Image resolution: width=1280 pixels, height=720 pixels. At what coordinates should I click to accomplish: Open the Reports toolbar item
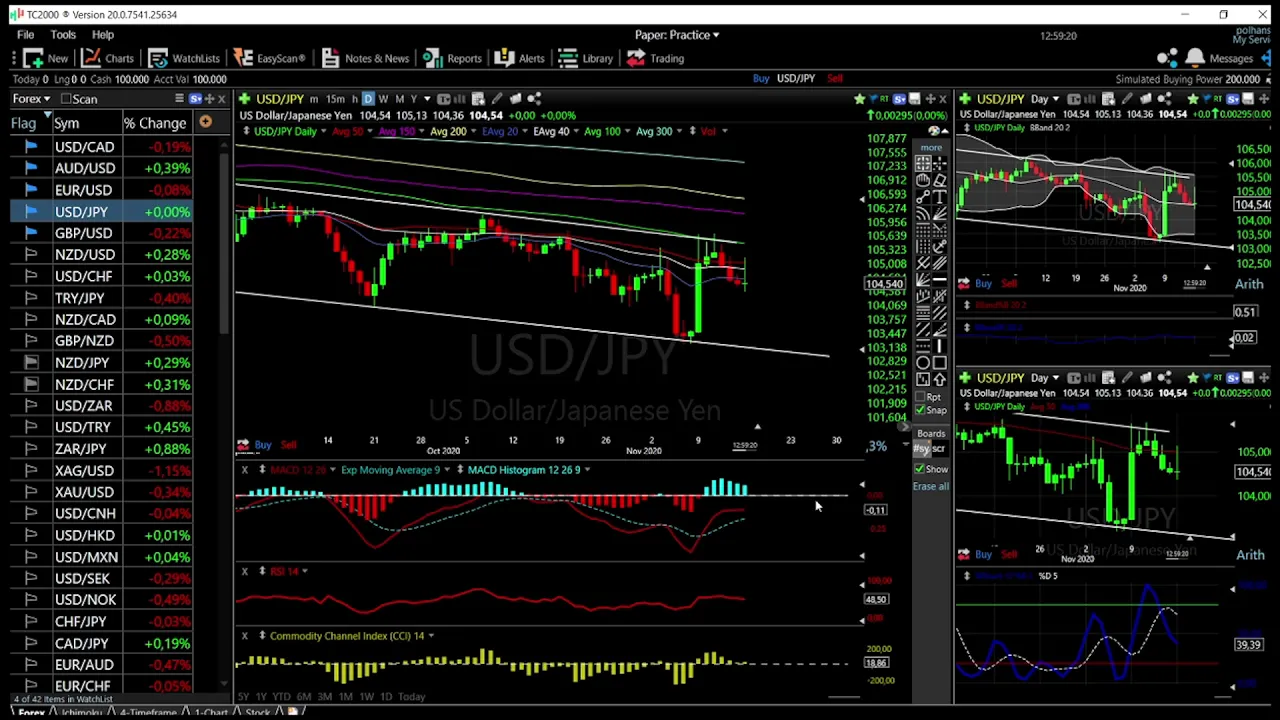click(x=452, y=58)
